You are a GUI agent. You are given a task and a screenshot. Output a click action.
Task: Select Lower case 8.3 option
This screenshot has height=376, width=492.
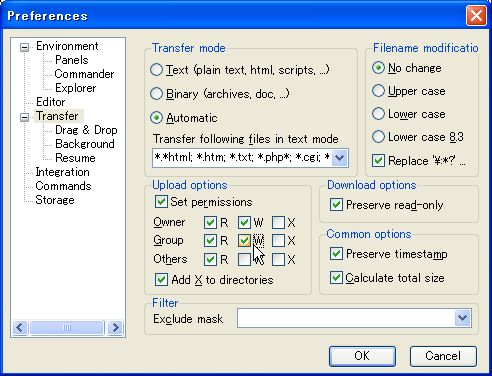[x=378, y=137]
